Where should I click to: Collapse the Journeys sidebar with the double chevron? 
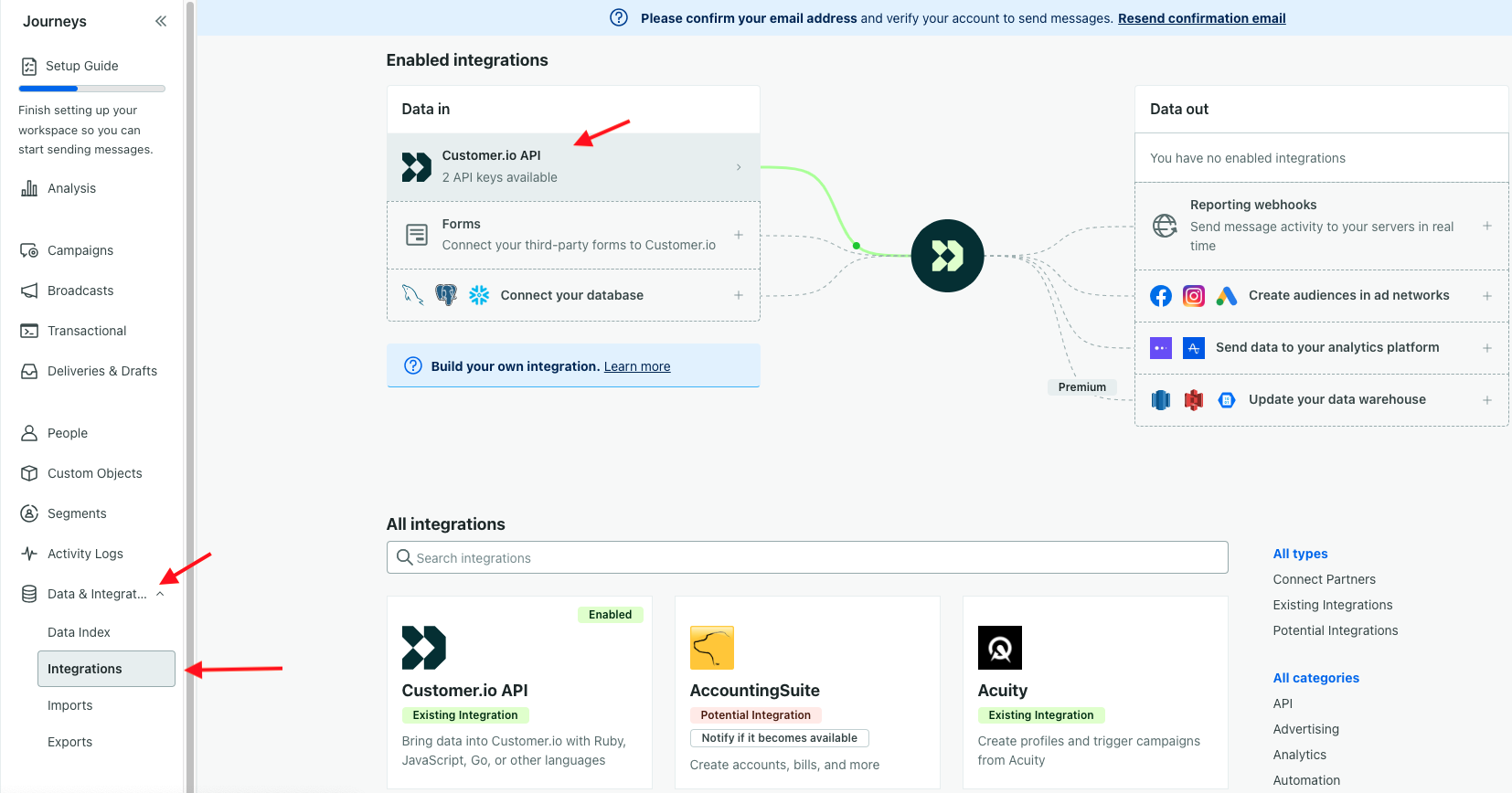pyautogui.click(x=161, y=21)
